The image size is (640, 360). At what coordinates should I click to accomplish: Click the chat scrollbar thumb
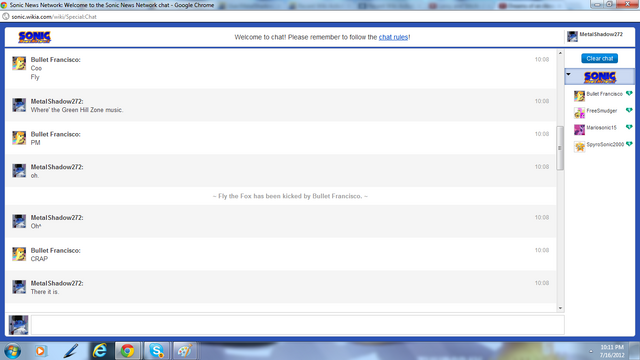point(560,148)
